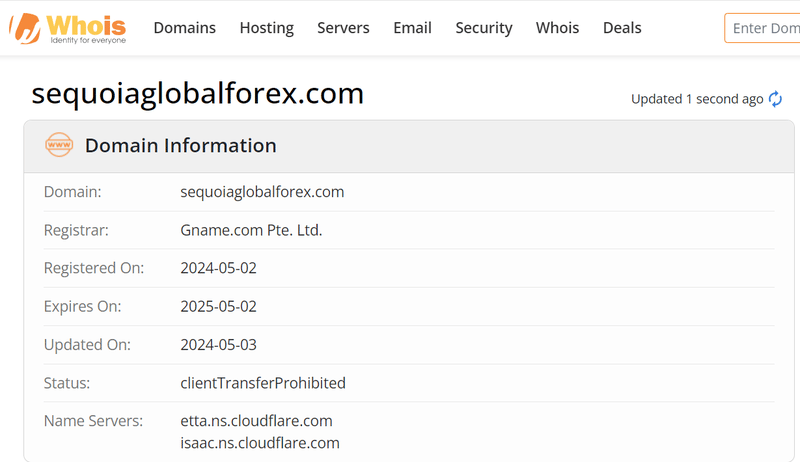
Task: Select Whois in the navigation bar
Action: pos(557,28)
